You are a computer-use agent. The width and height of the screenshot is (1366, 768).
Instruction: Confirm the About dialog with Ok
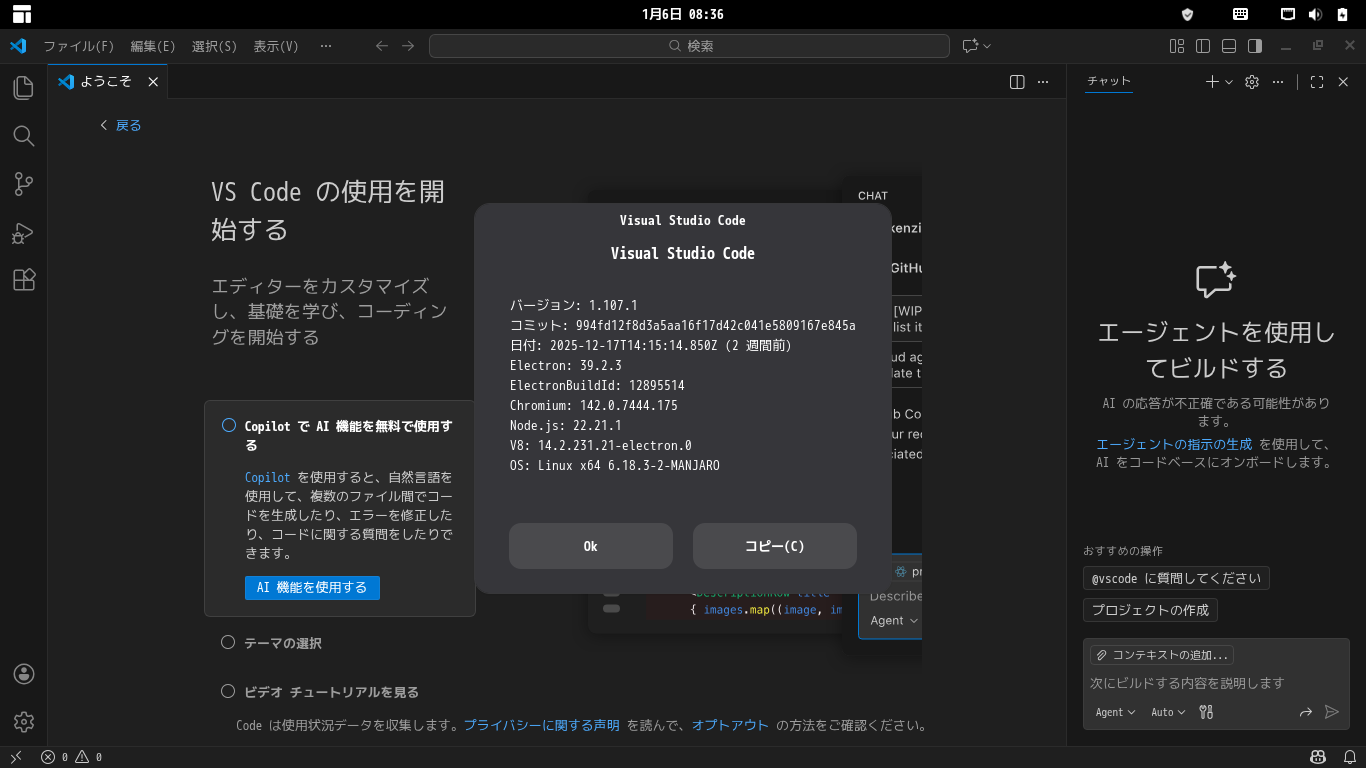tap(591, 546)
